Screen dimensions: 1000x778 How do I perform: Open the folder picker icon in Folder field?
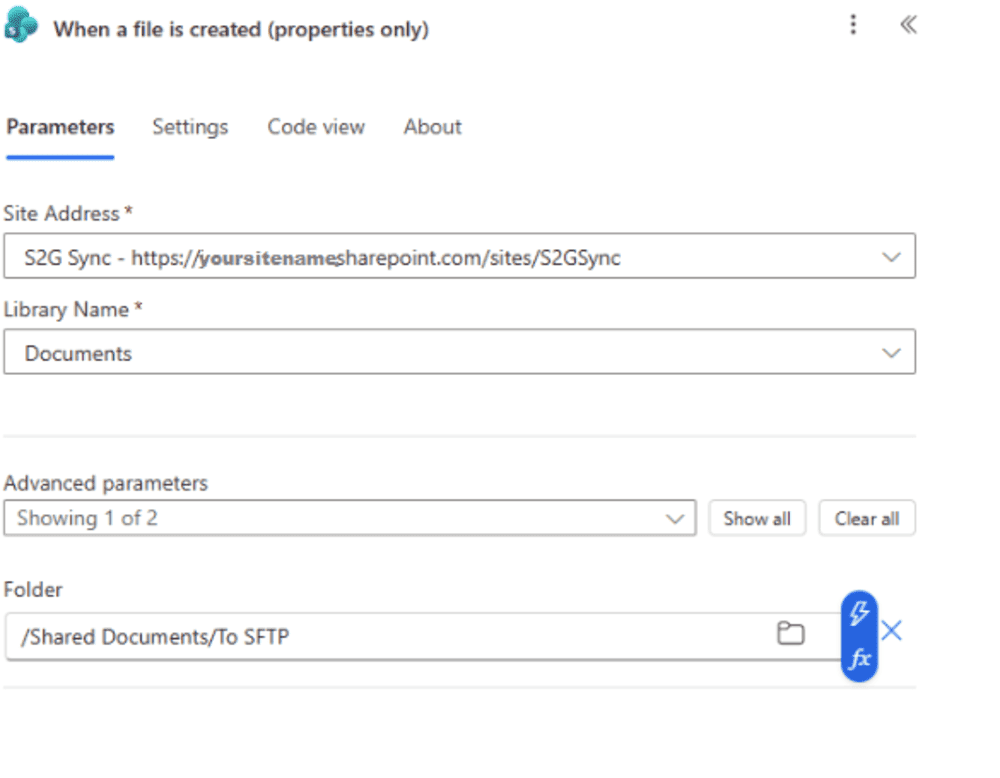pyautogui.click(x=791, y=633)
